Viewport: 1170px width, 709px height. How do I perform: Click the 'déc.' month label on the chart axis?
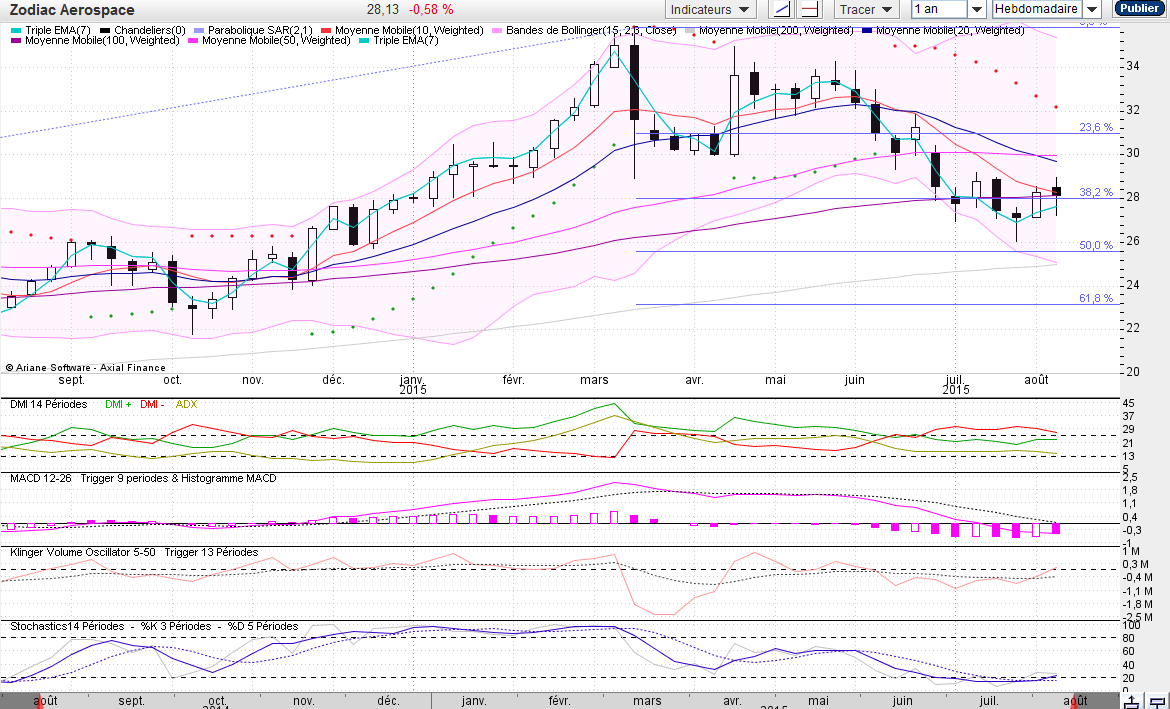click(333, 380)
